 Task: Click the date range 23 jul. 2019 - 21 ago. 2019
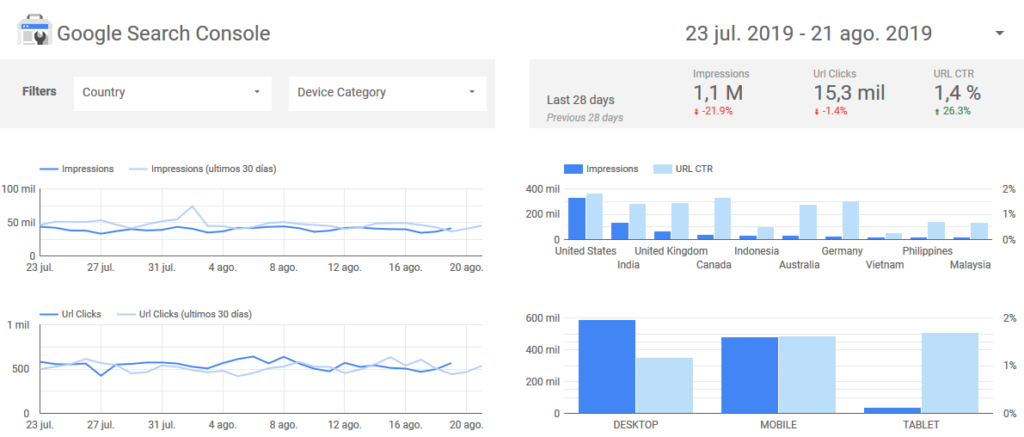click(808, 33)
